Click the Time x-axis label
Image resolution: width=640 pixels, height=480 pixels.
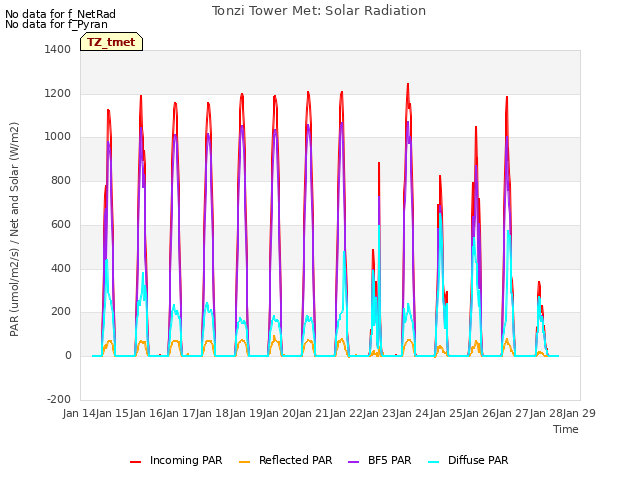pyautogui.click(x=565, y=429)
